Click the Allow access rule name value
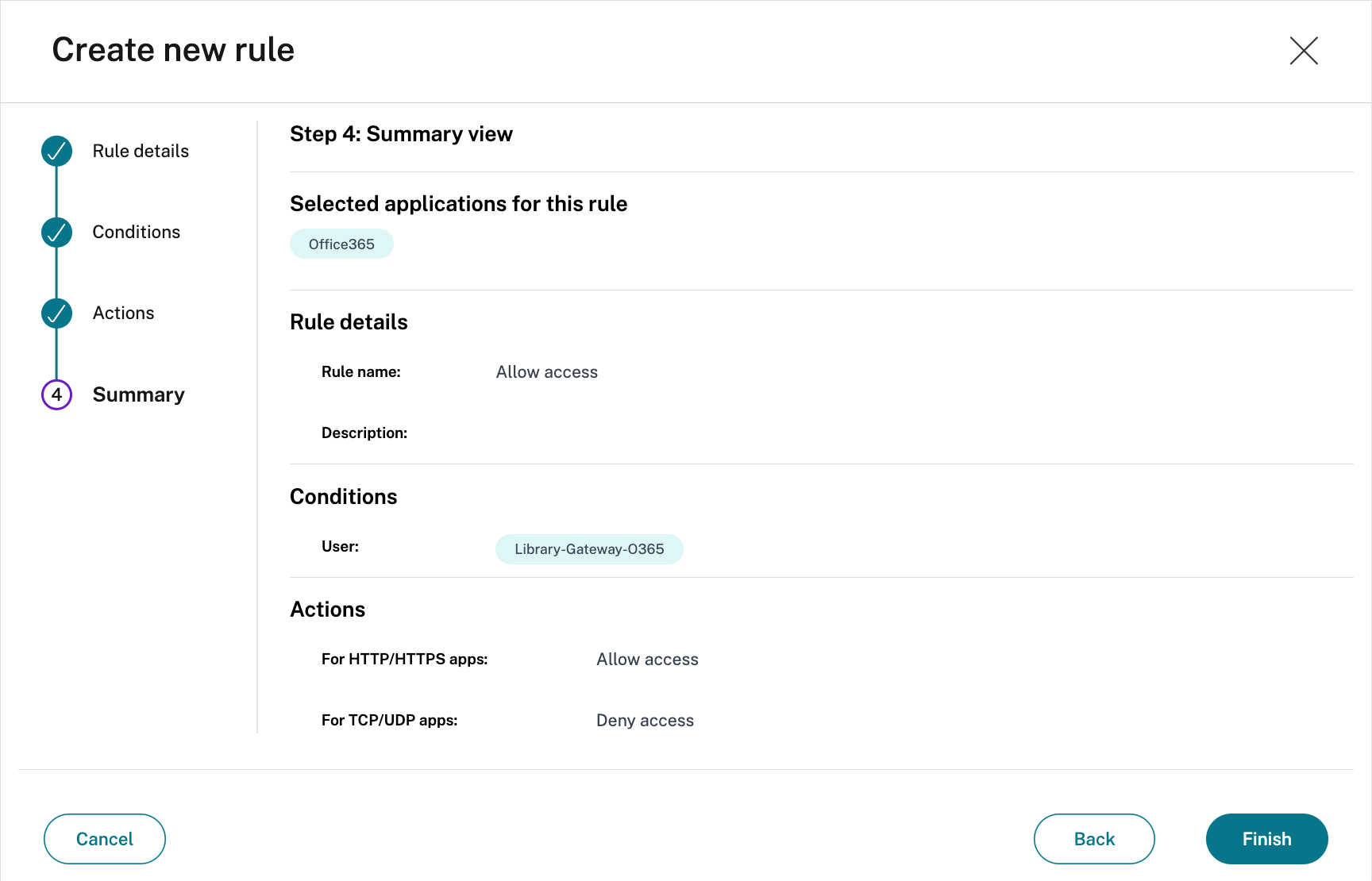Viewport: 1372px width, 881px height. tap(546, 372)
